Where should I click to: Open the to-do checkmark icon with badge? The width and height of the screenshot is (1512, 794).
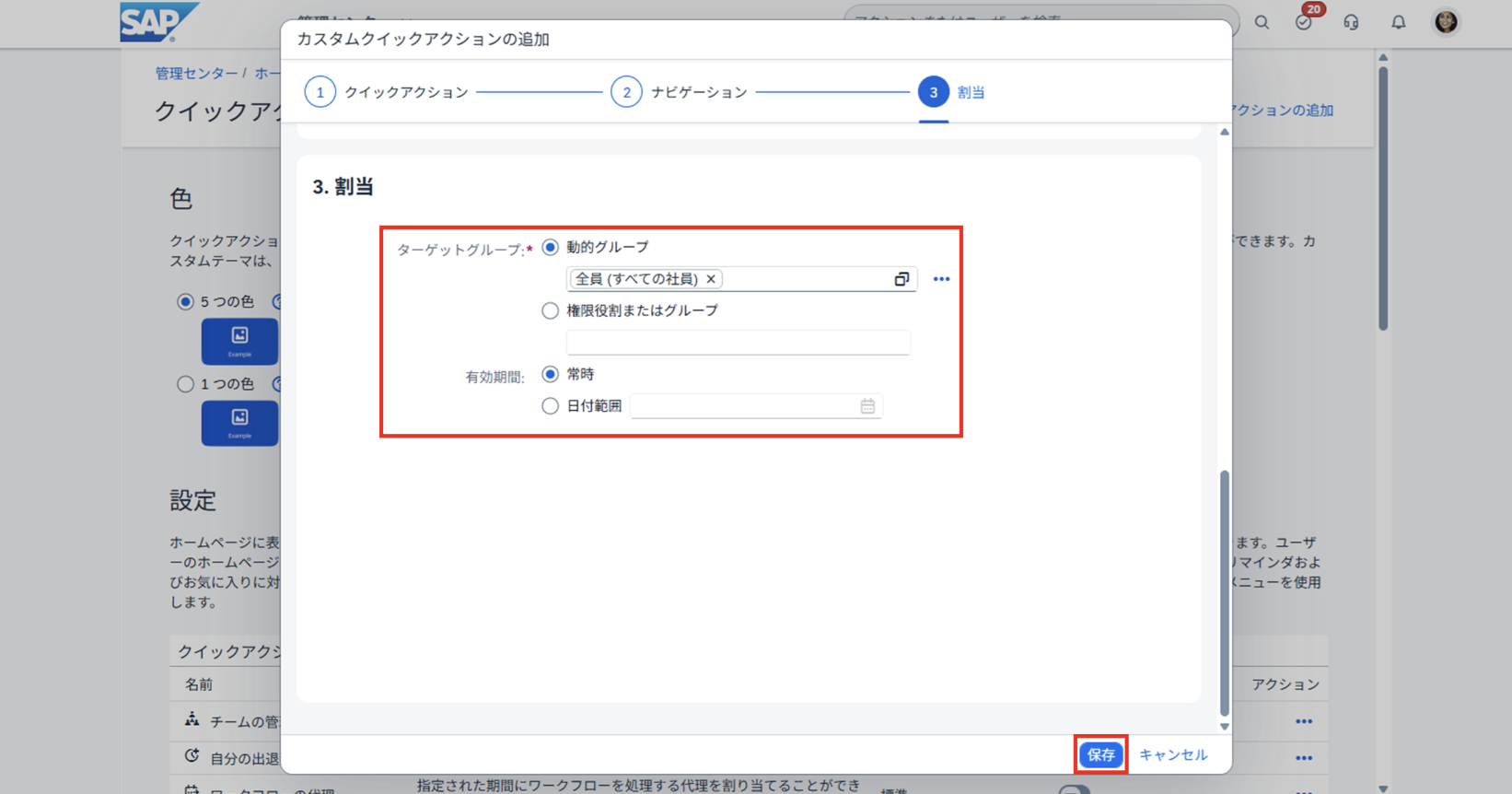[x=1304, y=22]
